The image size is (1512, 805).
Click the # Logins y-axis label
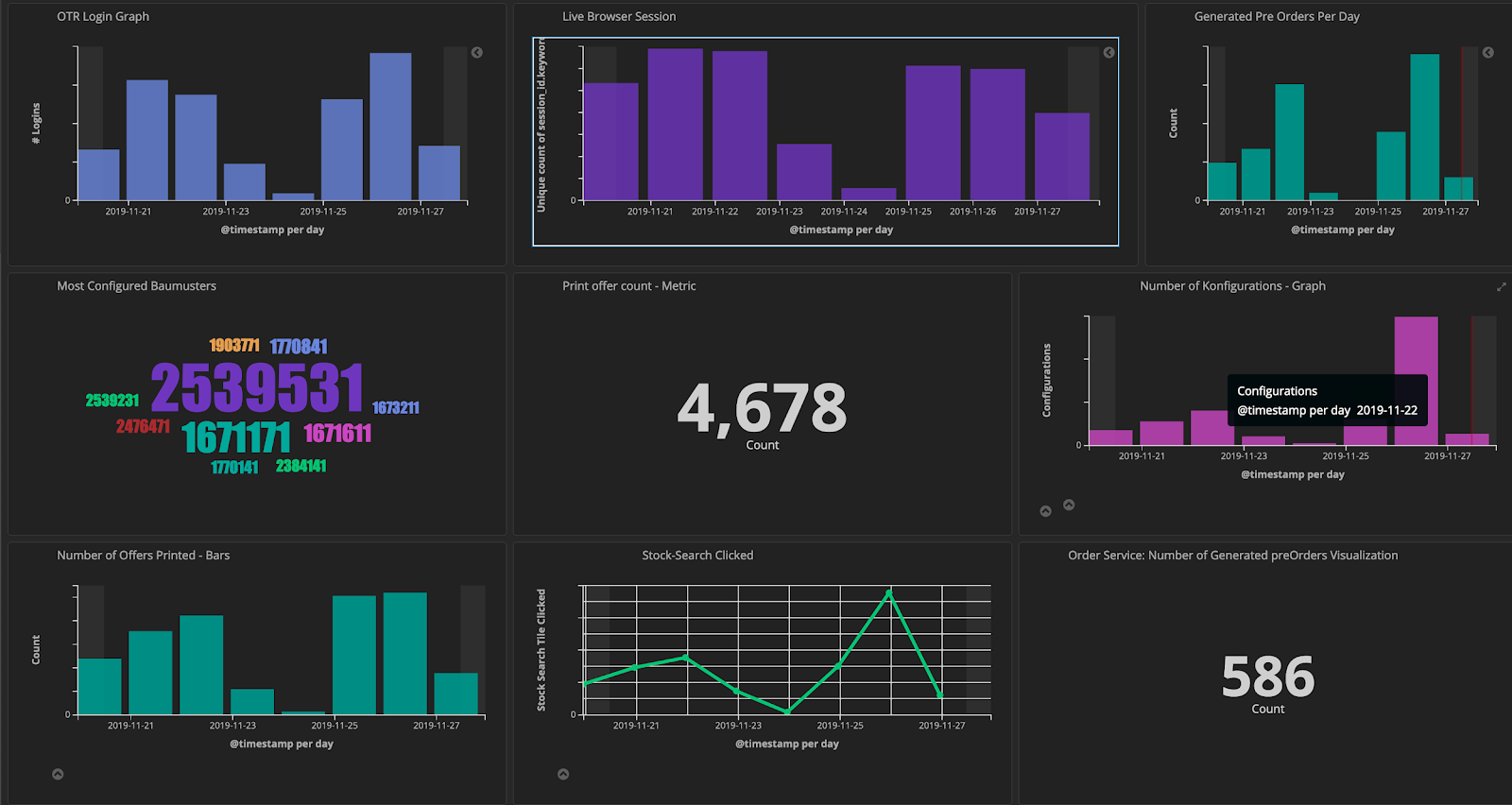37,123
